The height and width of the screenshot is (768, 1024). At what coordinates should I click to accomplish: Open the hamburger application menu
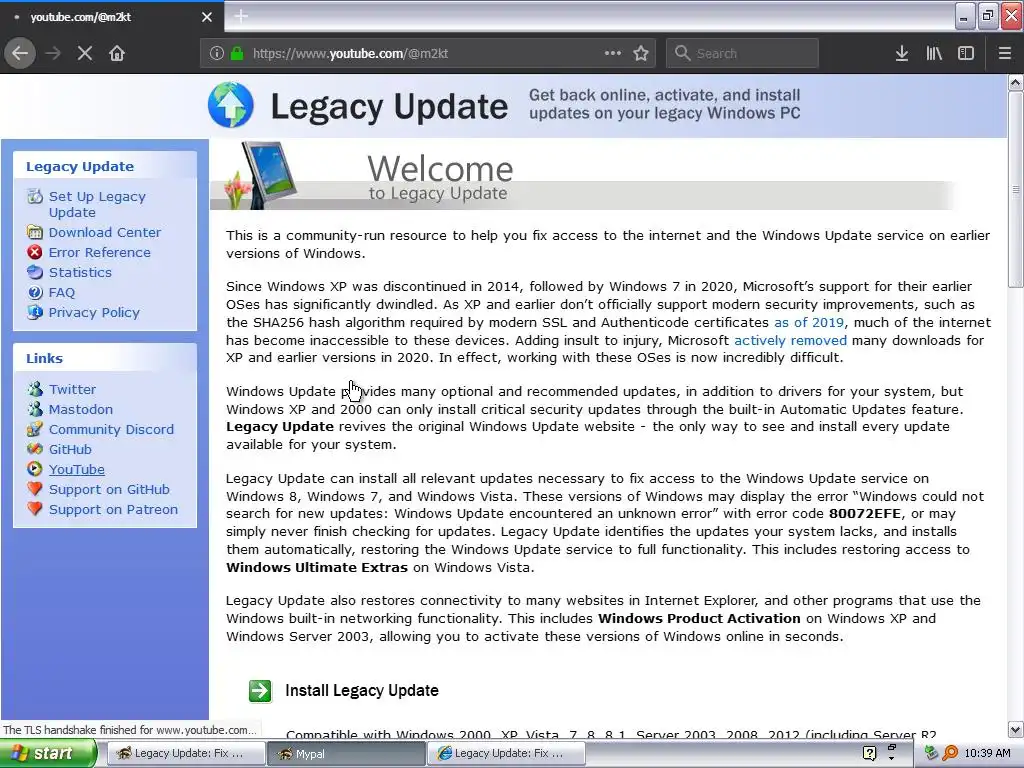1005,54
